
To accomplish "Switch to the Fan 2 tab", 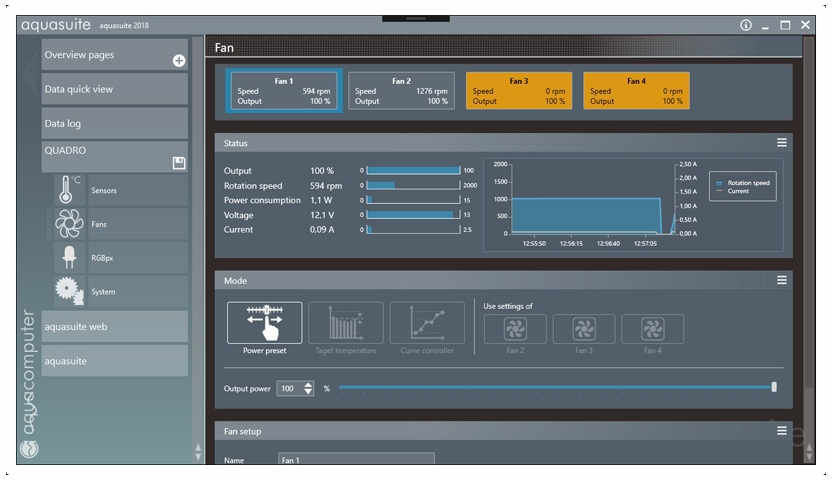I will tap(401, 90).
